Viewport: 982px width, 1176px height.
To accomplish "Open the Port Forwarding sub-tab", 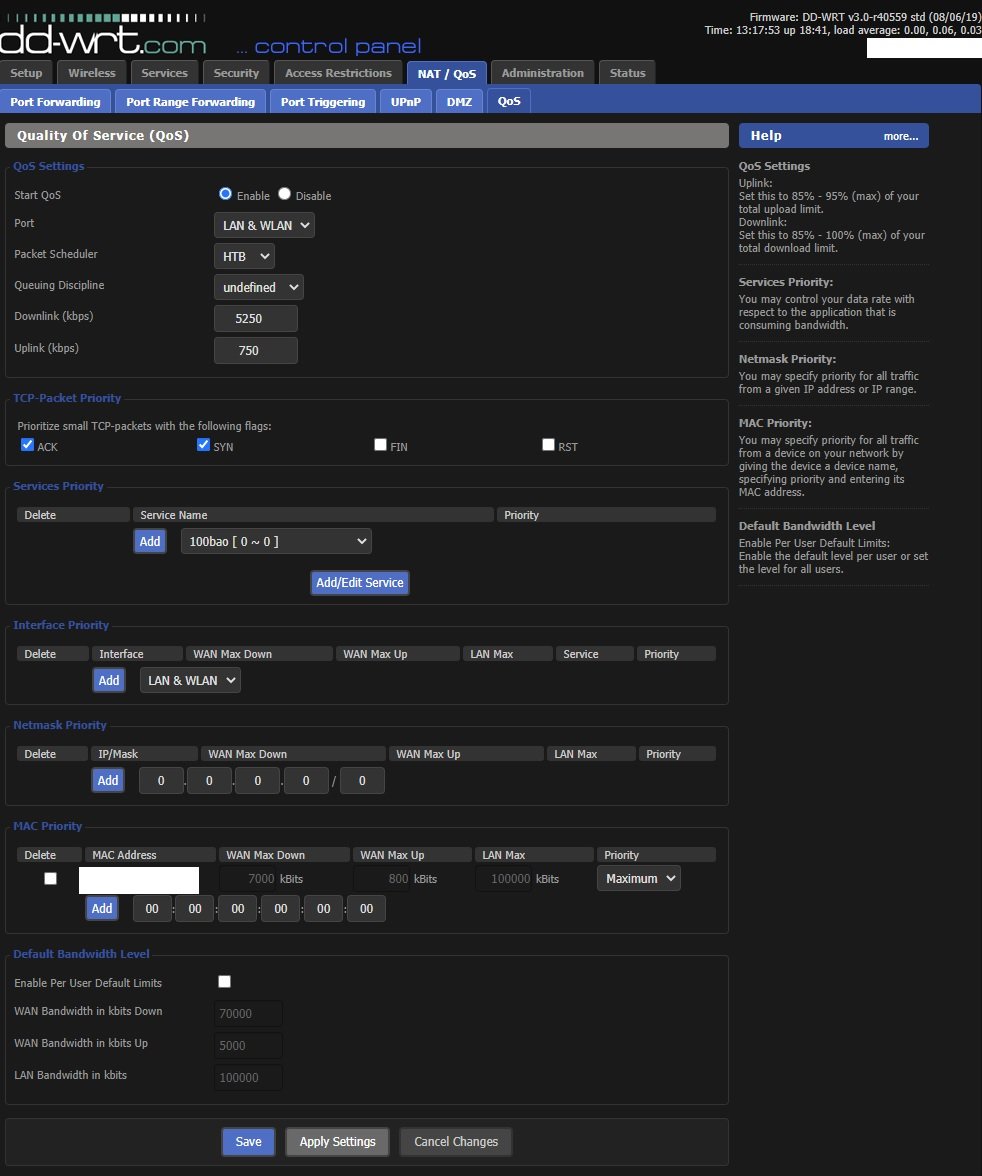I will (x=55, y=102).
